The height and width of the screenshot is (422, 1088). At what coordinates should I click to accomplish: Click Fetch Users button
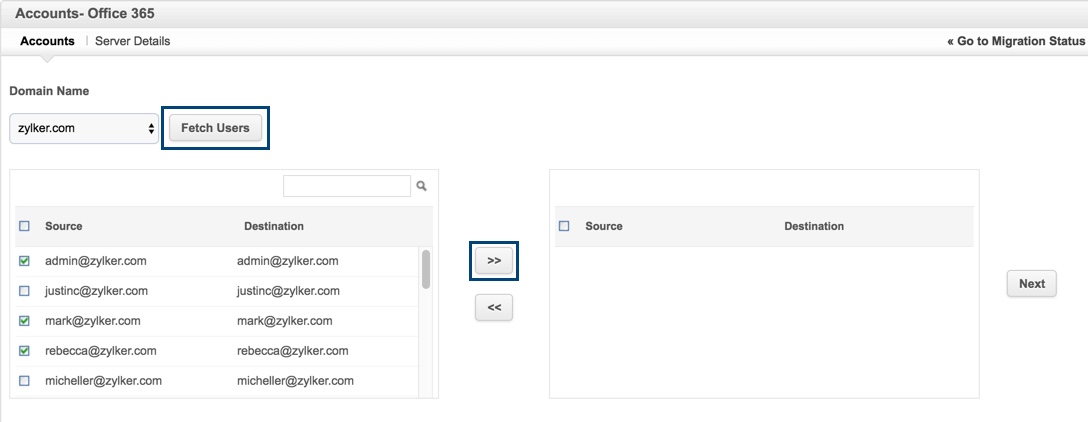tap(215, 128)
